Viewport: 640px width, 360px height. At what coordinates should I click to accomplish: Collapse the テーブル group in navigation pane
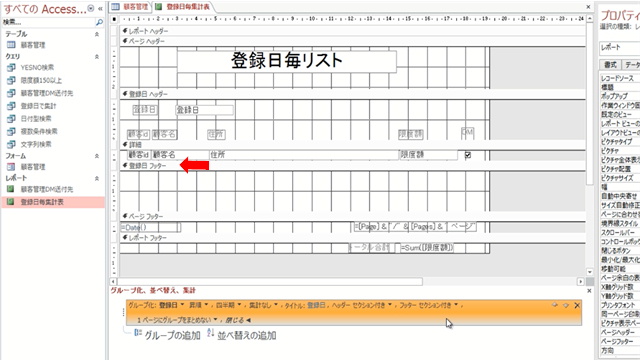point(97,34)
